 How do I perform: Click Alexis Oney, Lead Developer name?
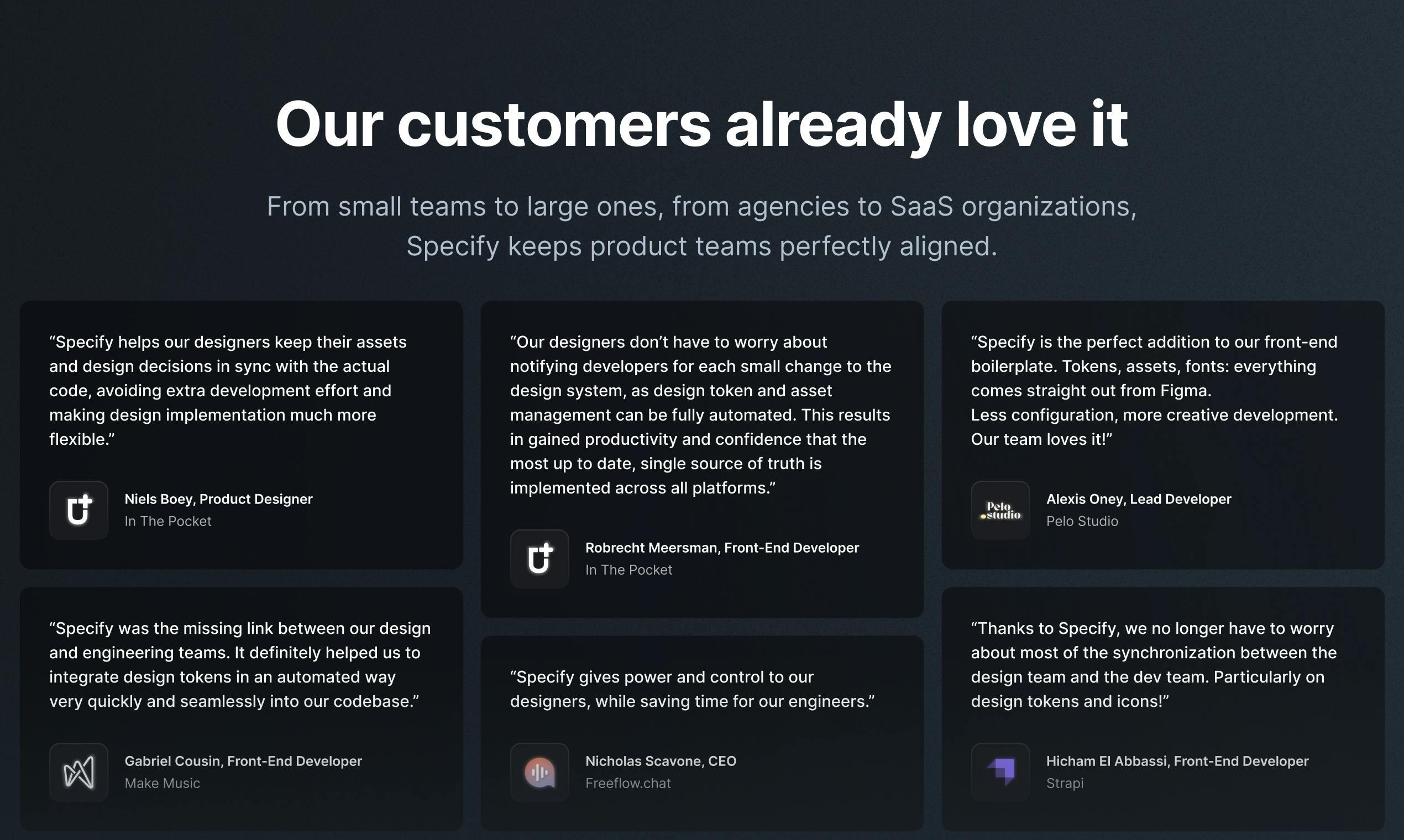tap(1139, 498)
